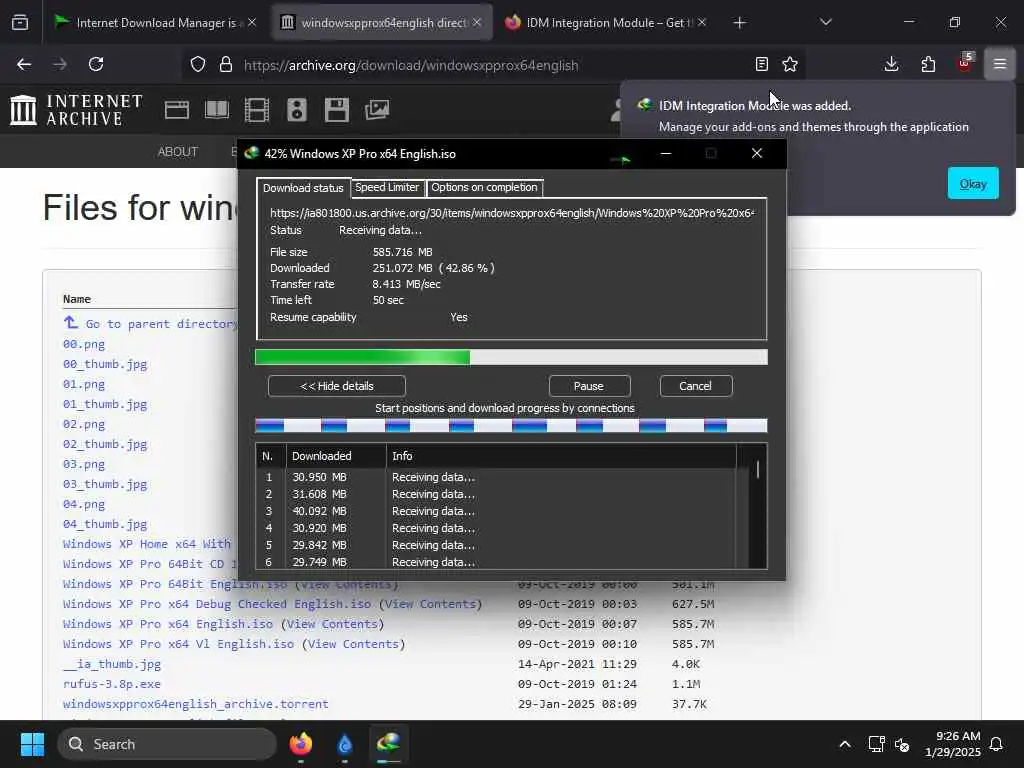Click the muted volume tray icon
The image size is (1024, 768).
(902, 744)
